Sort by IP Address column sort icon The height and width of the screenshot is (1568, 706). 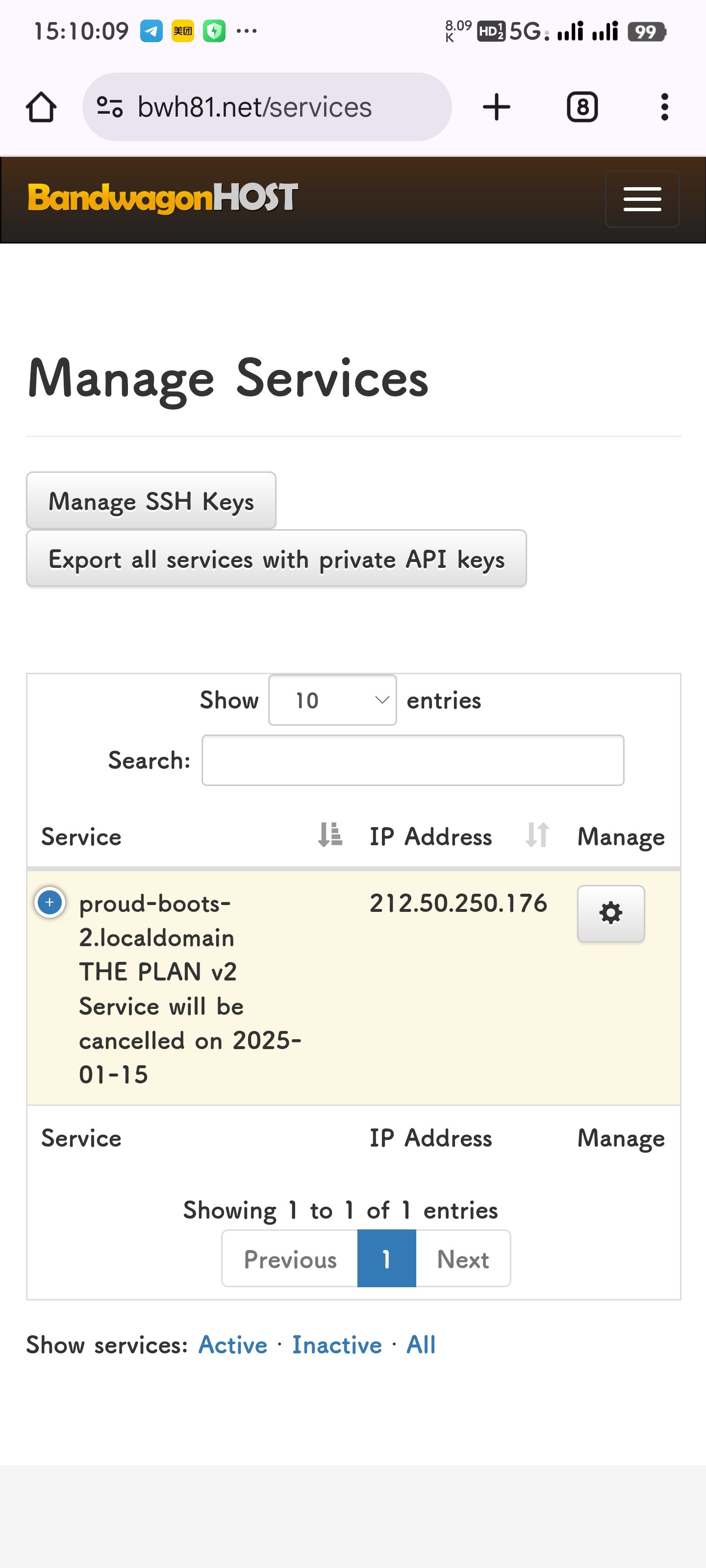(x=537, y=834)
